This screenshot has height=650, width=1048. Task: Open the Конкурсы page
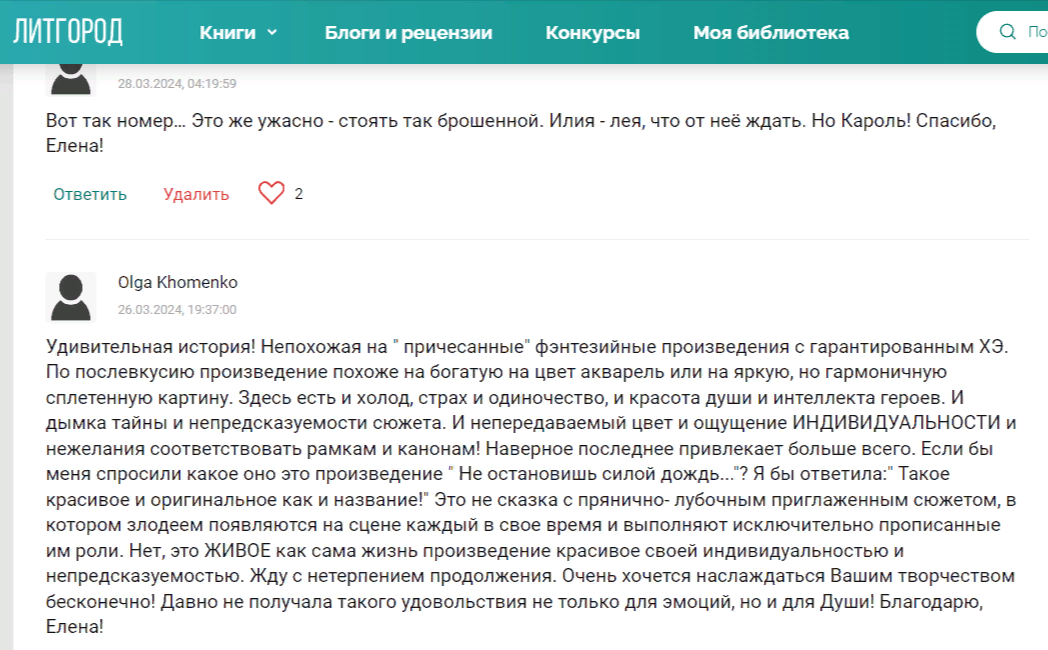[x=592, y=33]
